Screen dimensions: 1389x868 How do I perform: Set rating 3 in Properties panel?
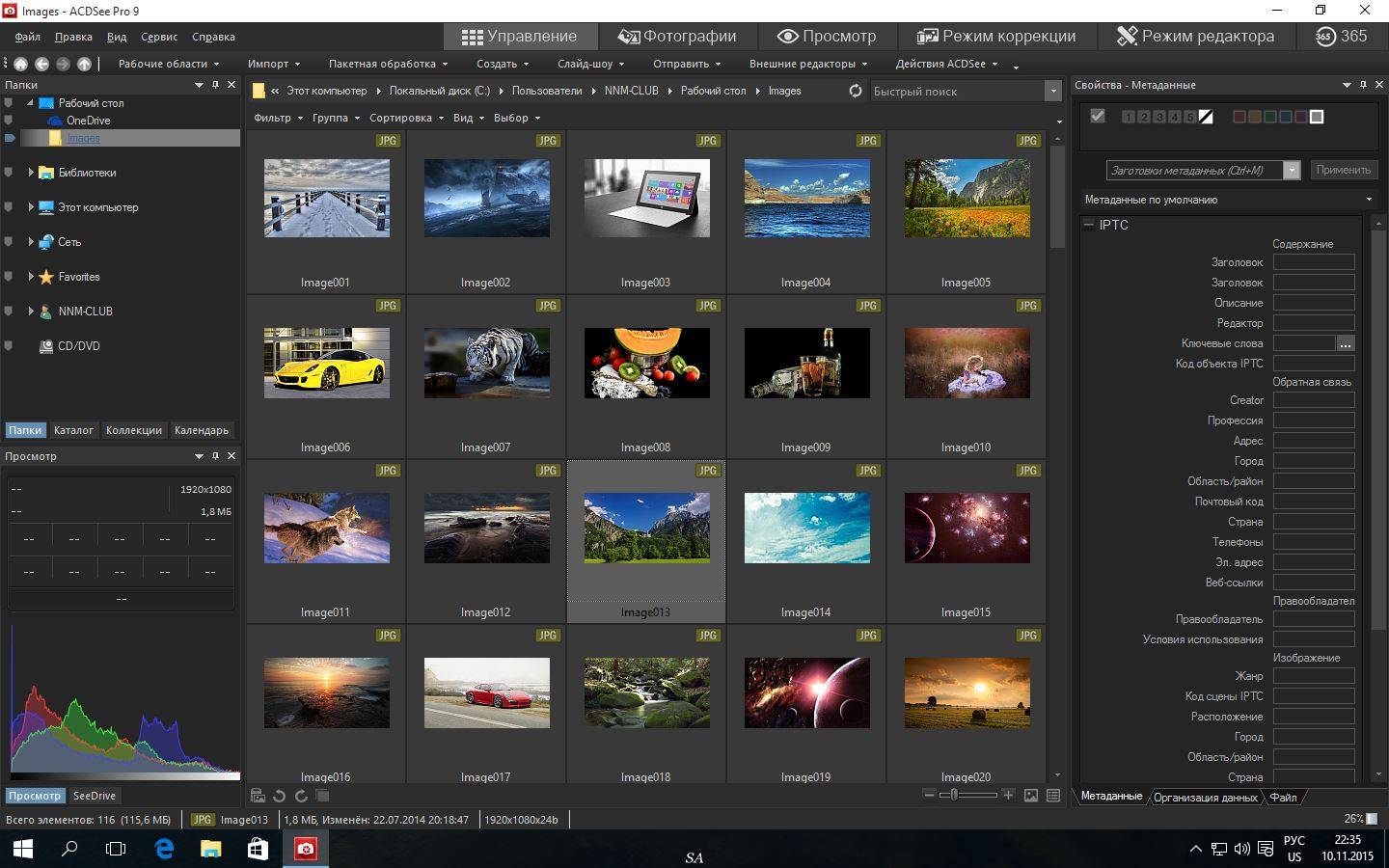tap(1159, 117)
